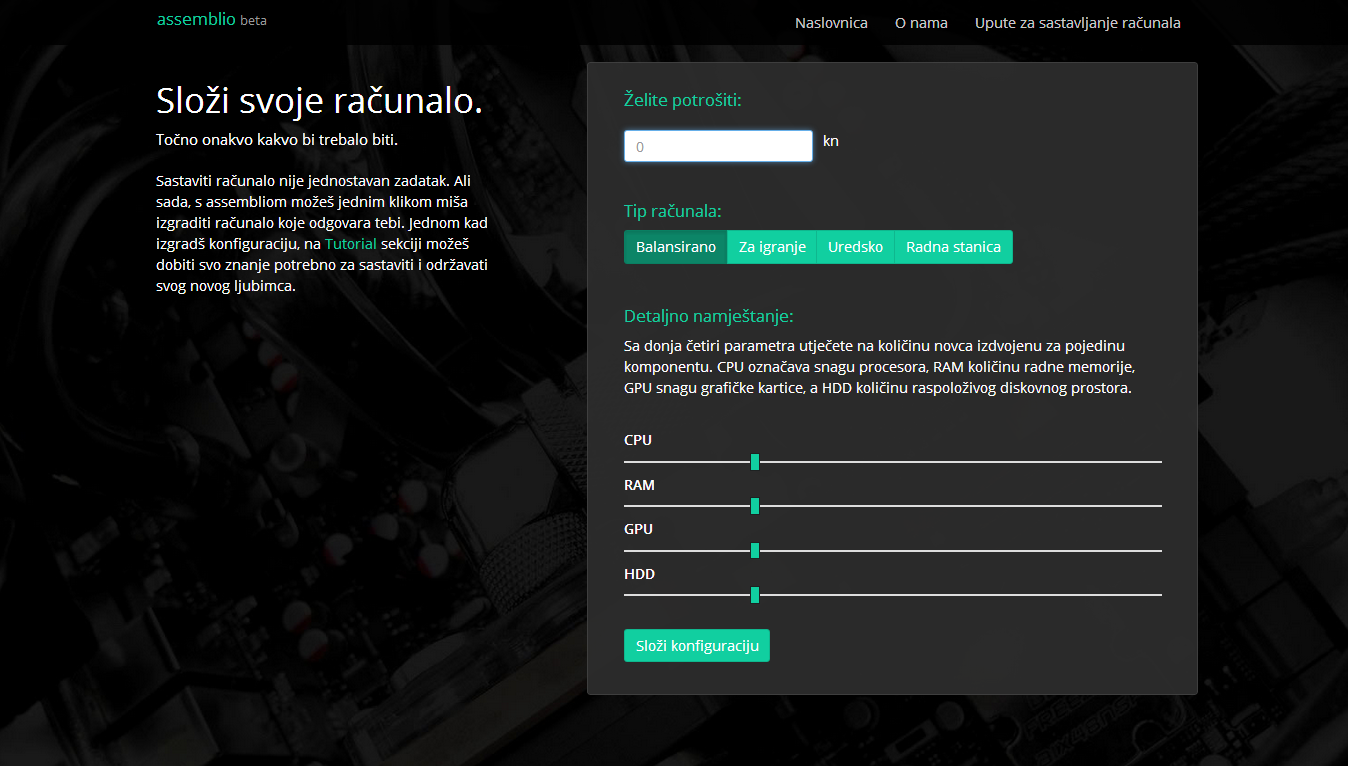This screenshot has width=1348, height=766.
Task: Open Upute za sastavljanje računala
Action: [x=1077, y=23]
